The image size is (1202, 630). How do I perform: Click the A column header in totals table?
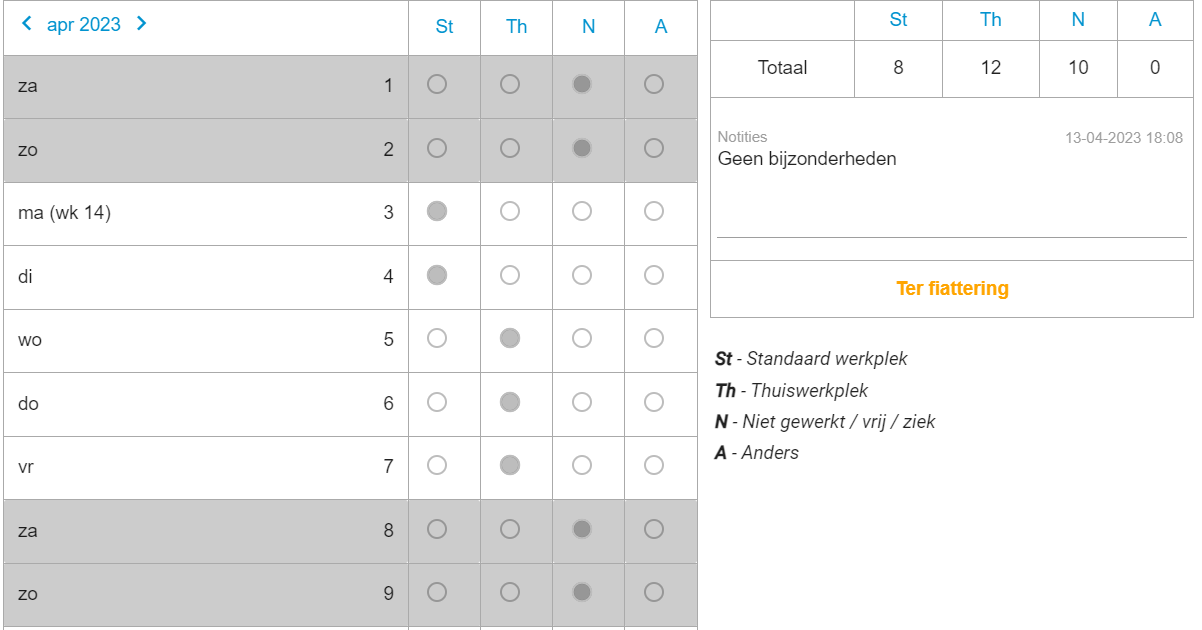point(1155,20)
